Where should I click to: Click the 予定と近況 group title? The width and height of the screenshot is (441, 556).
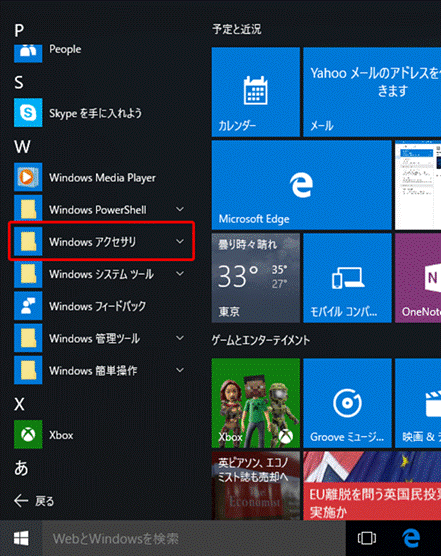click(237, 29)
